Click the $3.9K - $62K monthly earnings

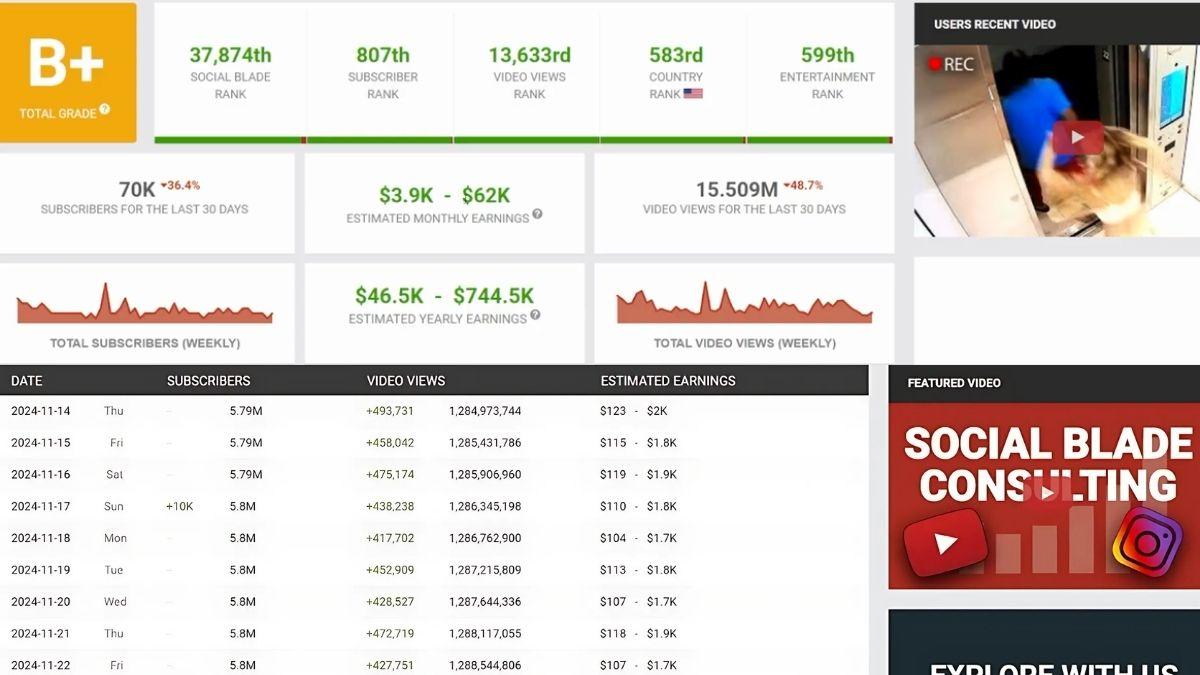click(444, 196)
